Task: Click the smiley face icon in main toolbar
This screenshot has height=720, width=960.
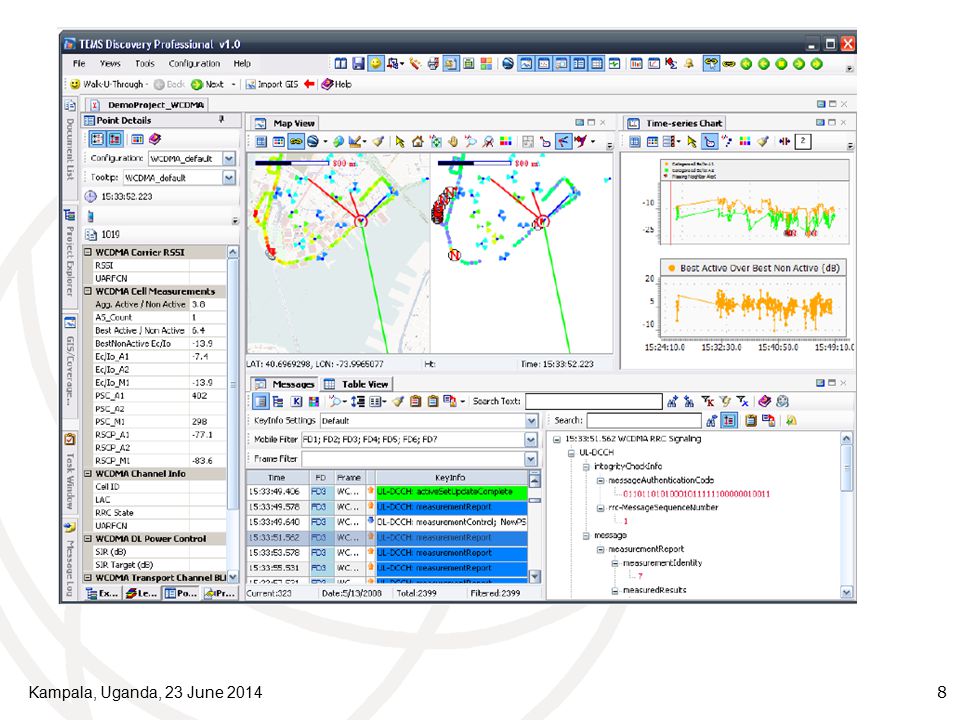Action: point(376,64)
